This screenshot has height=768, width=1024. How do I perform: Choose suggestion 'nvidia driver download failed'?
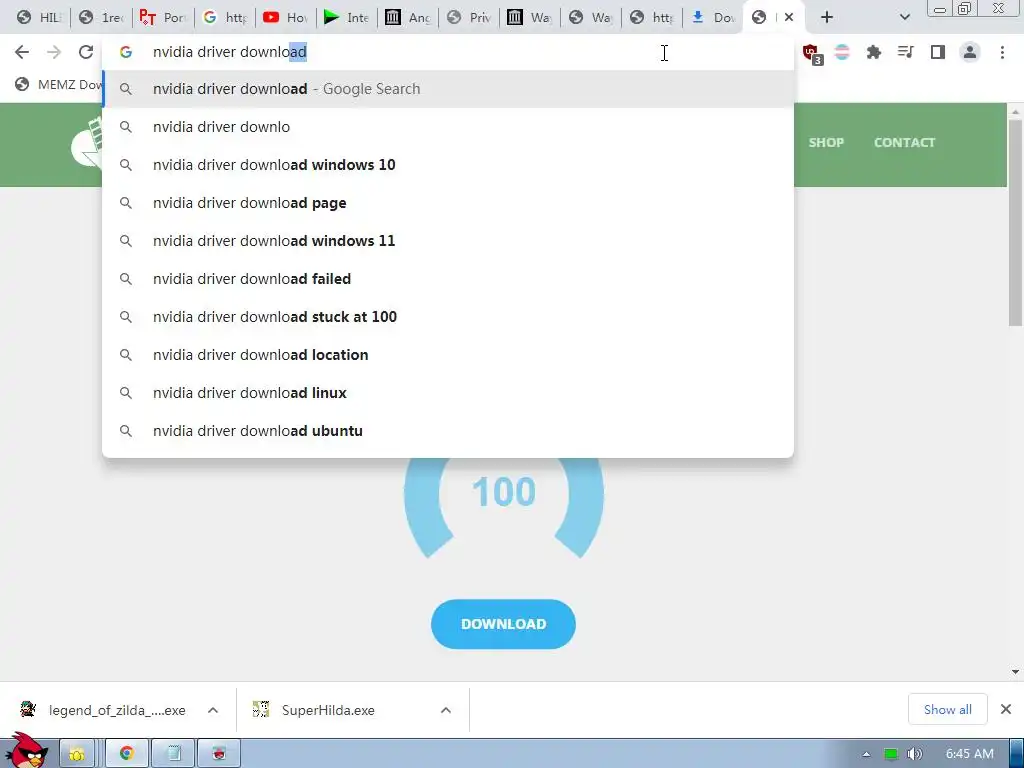coord(448,279)
